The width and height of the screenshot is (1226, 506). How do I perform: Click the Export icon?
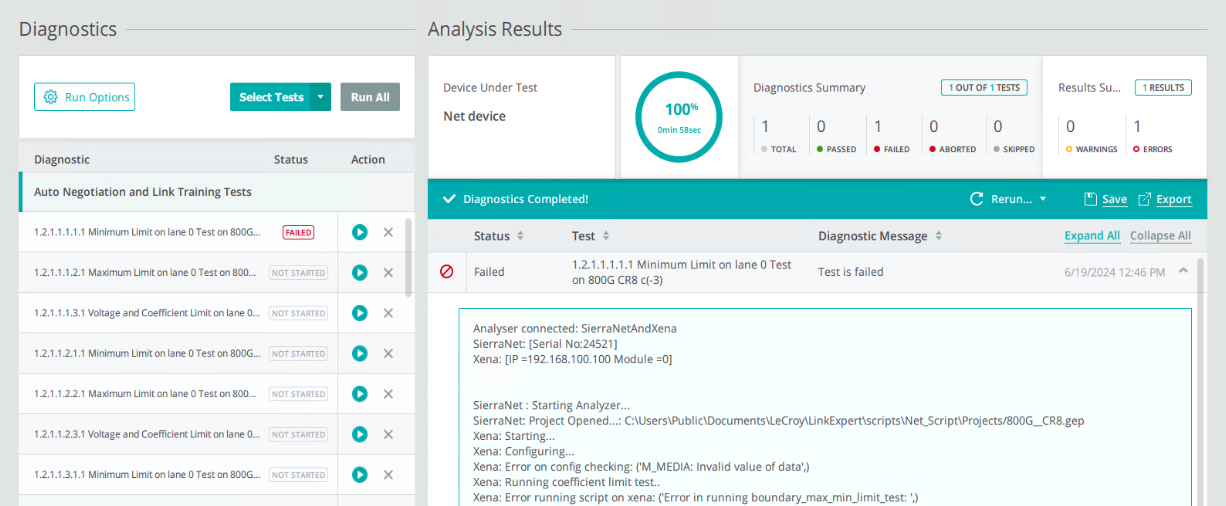1145,199
